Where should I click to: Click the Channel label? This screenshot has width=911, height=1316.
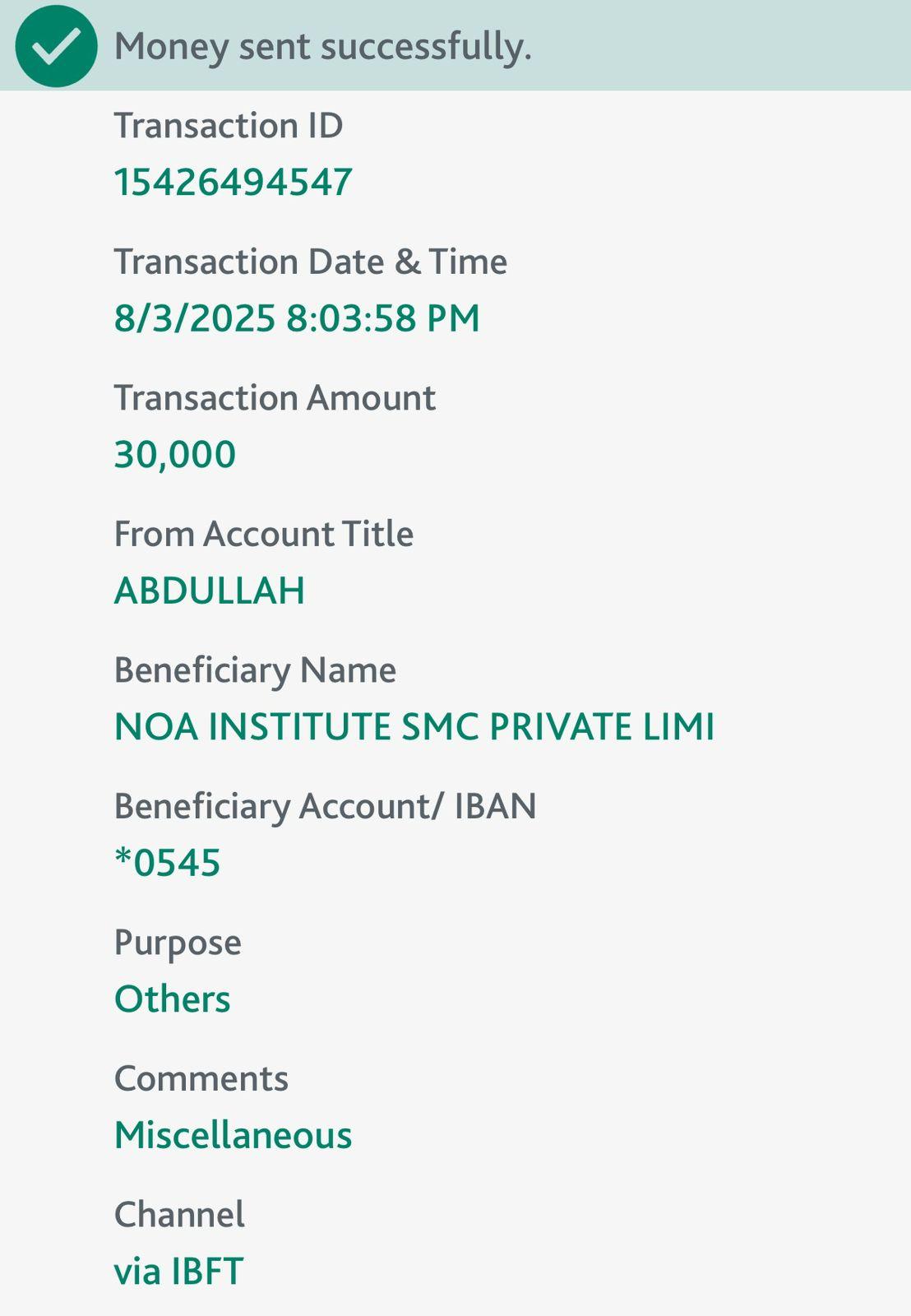[179, 1215]
